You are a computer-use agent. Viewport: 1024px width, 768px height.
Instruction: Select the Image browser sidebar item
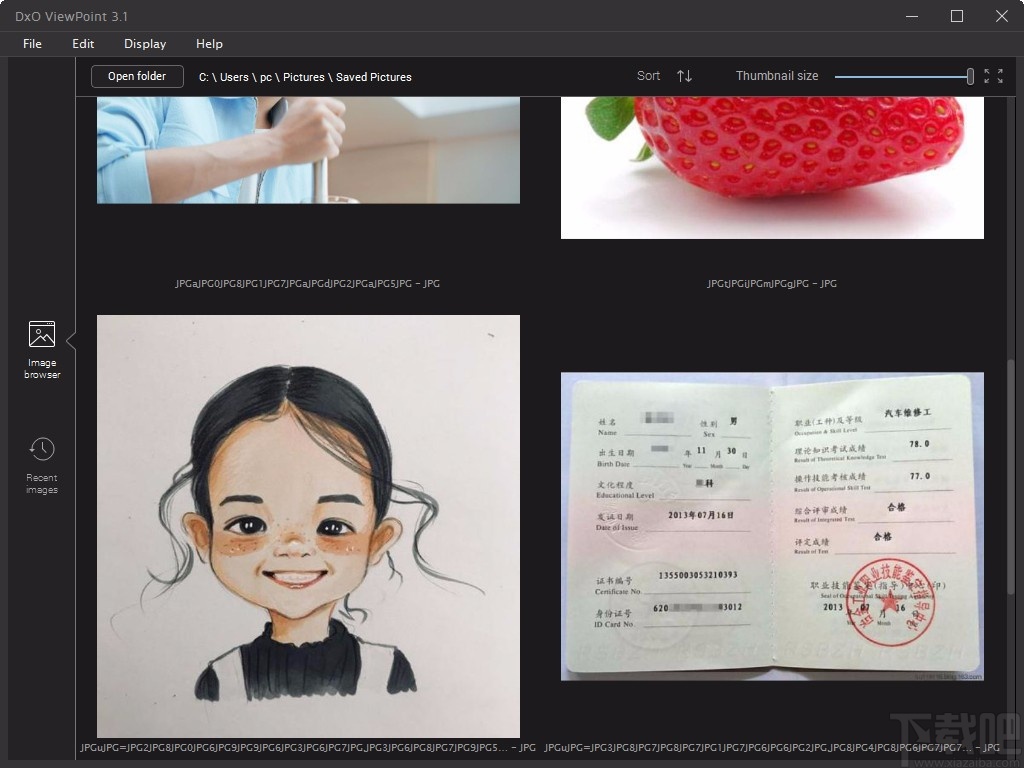[41, 348]
